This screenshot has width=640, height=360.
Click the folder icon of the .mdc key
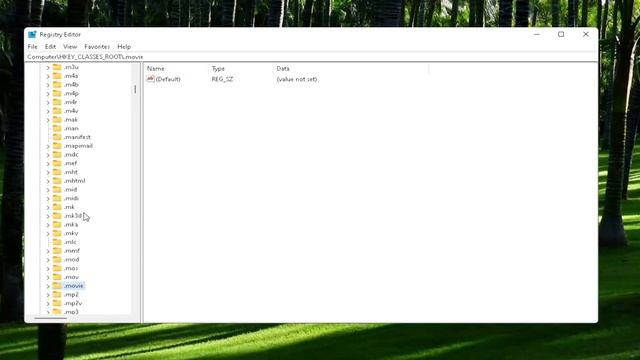pyautogui.click(x=57, y=154)
